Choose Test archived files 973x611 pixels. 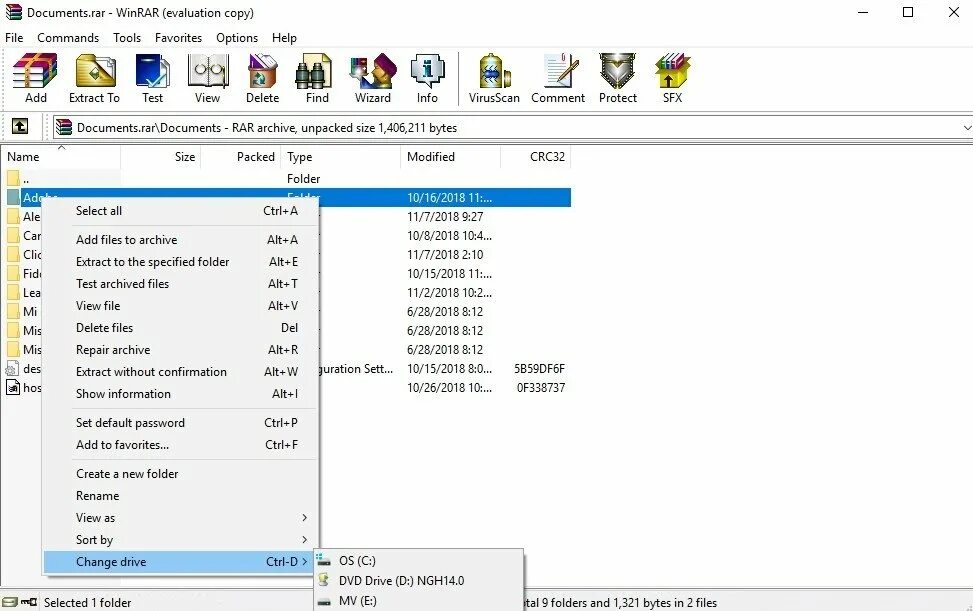click(x=181, y=283)
